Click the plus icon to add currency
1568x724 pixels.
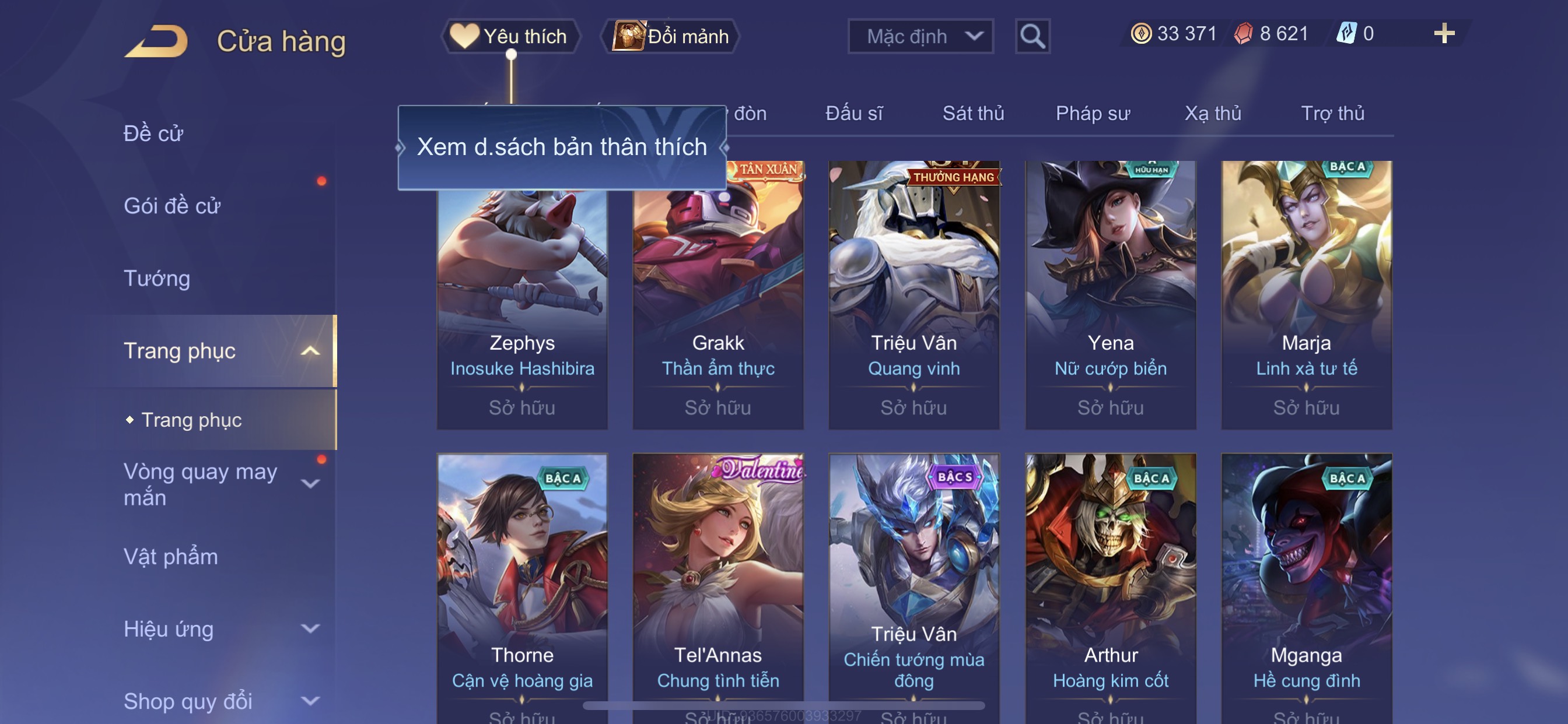[x=1444, y=33]
